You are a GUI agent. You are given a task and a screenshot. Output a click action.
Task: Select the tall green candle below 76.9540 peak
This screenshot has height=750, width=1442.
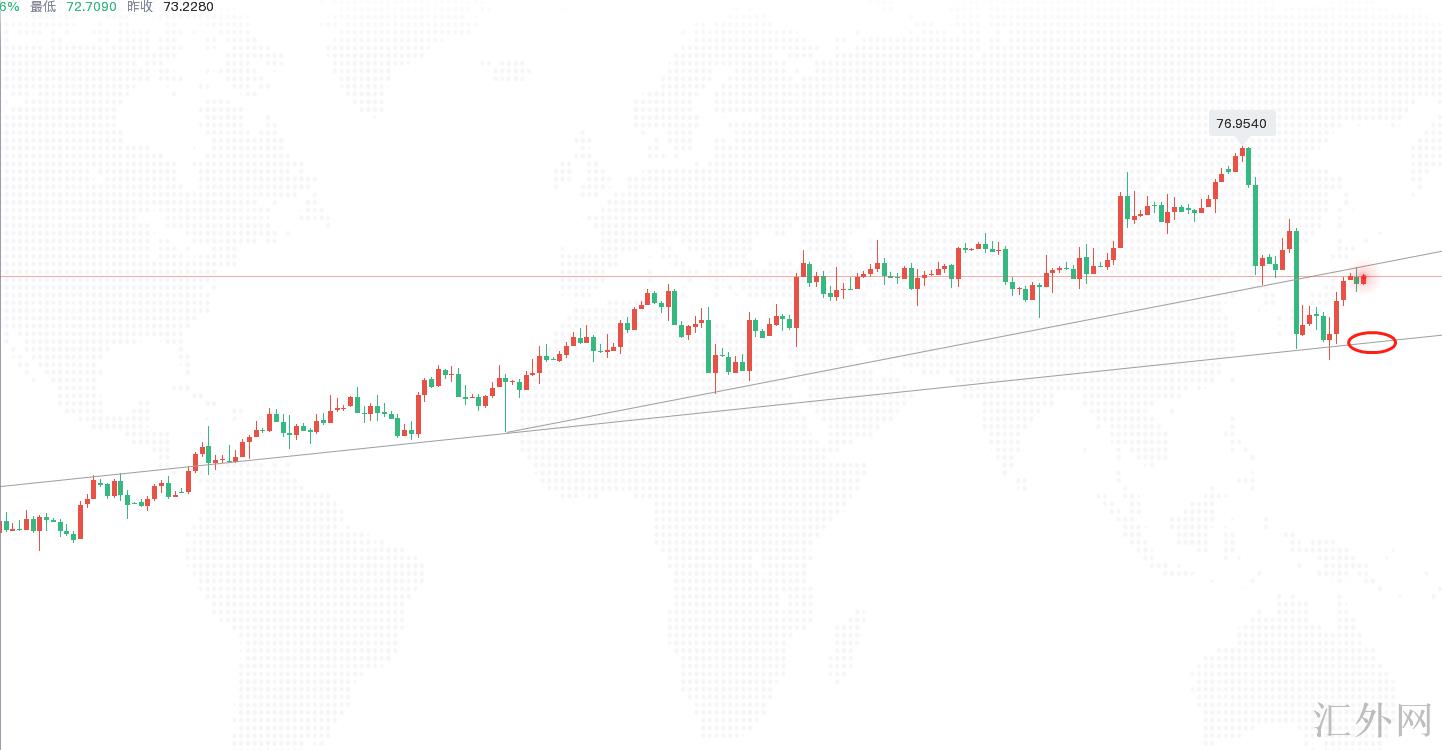1256,225
